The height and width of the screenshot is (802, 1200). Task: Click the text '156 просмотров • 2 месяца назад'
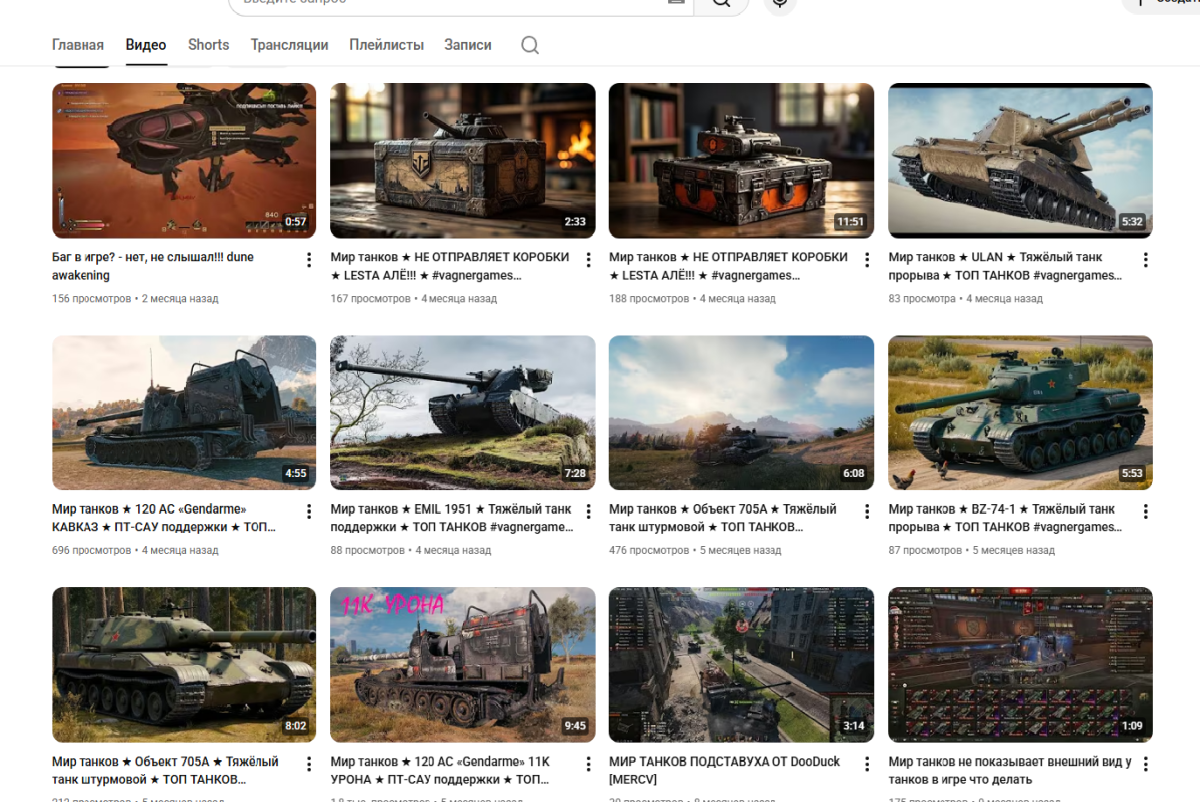[x=135, y=298]
